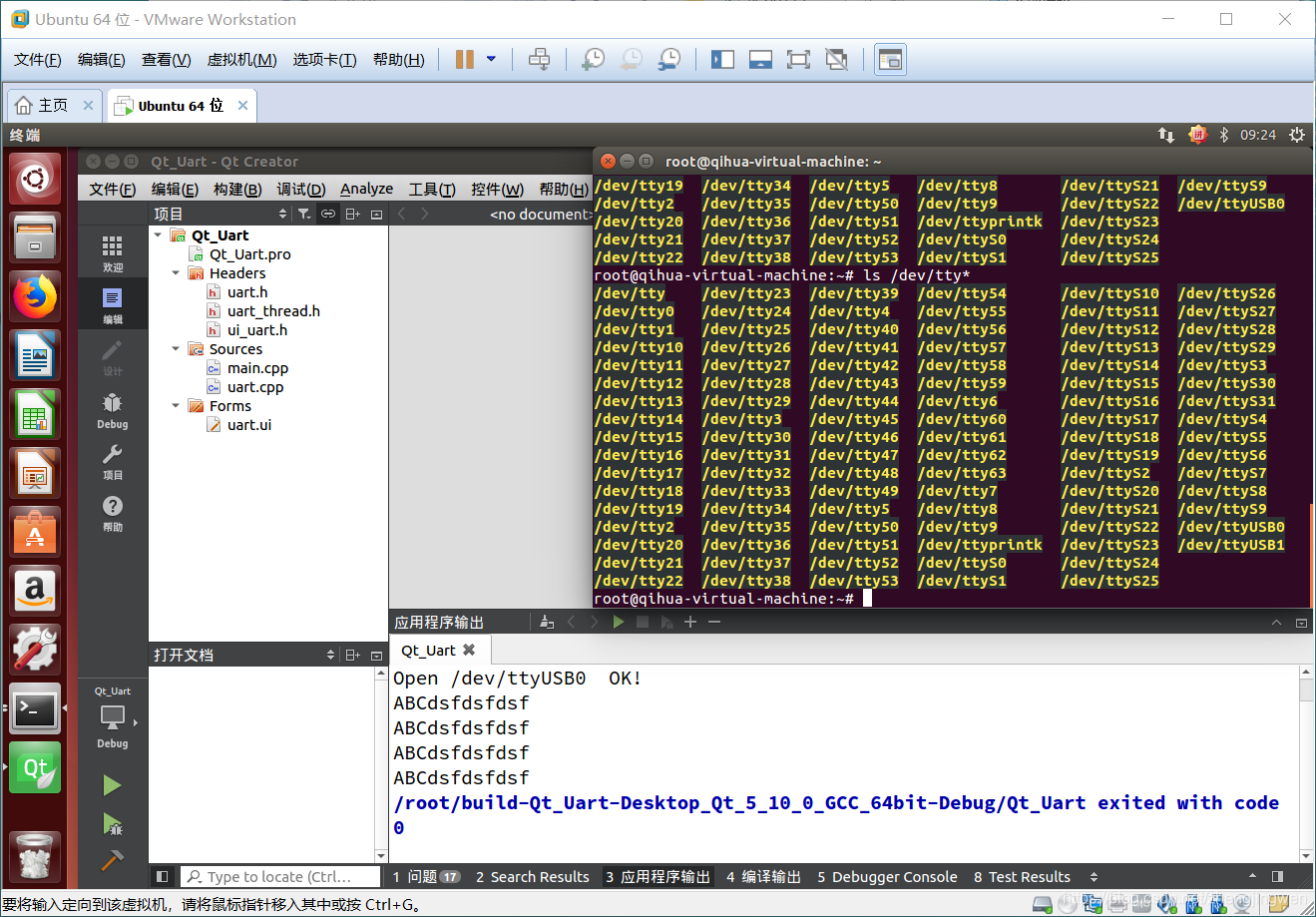This screenshot has width=1316, height=917.
Task: Click the Type to locate search field
Action: (281, 877)
